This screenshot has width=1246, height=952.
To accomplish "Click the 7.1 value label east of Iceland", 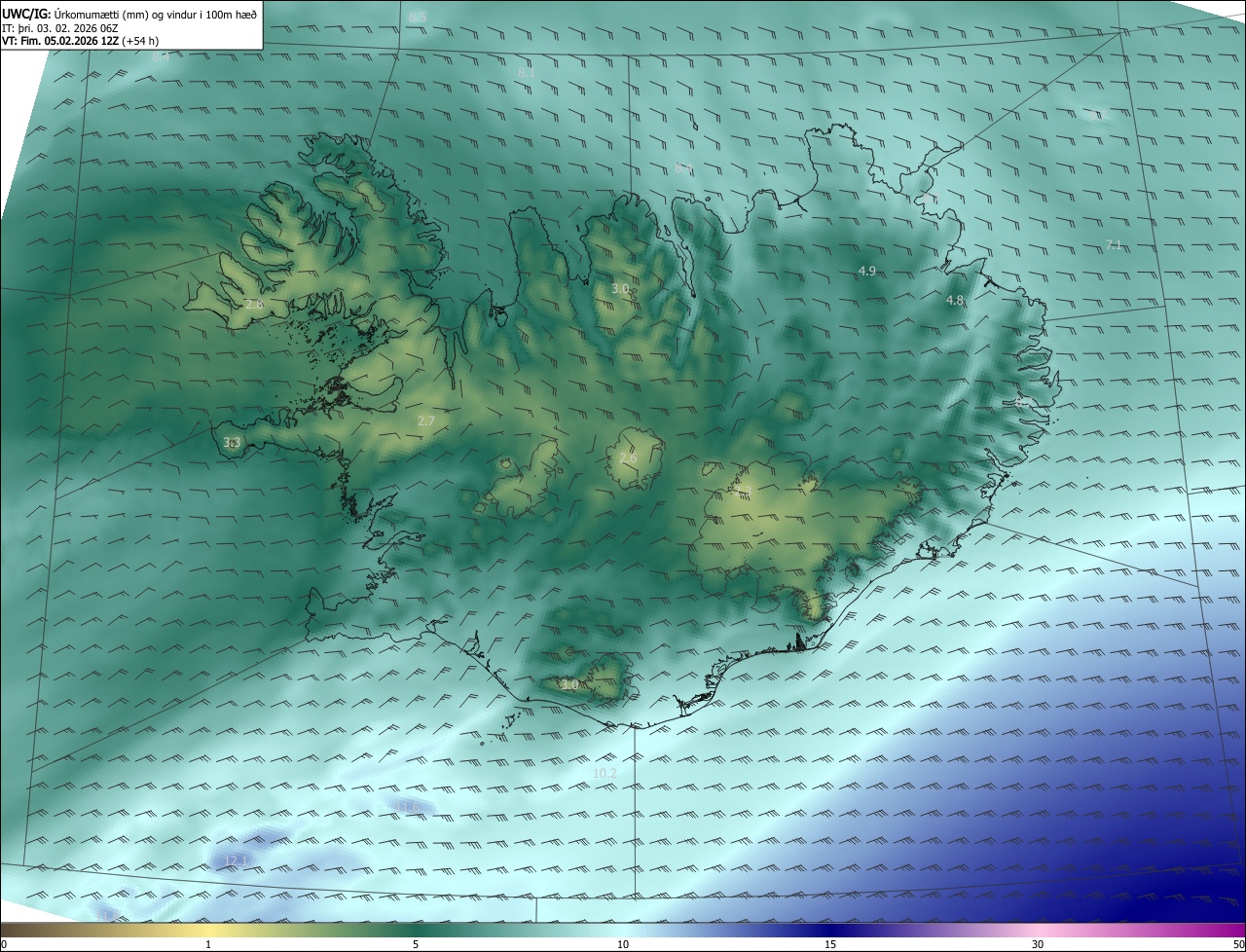I will tap(1115, 245).
